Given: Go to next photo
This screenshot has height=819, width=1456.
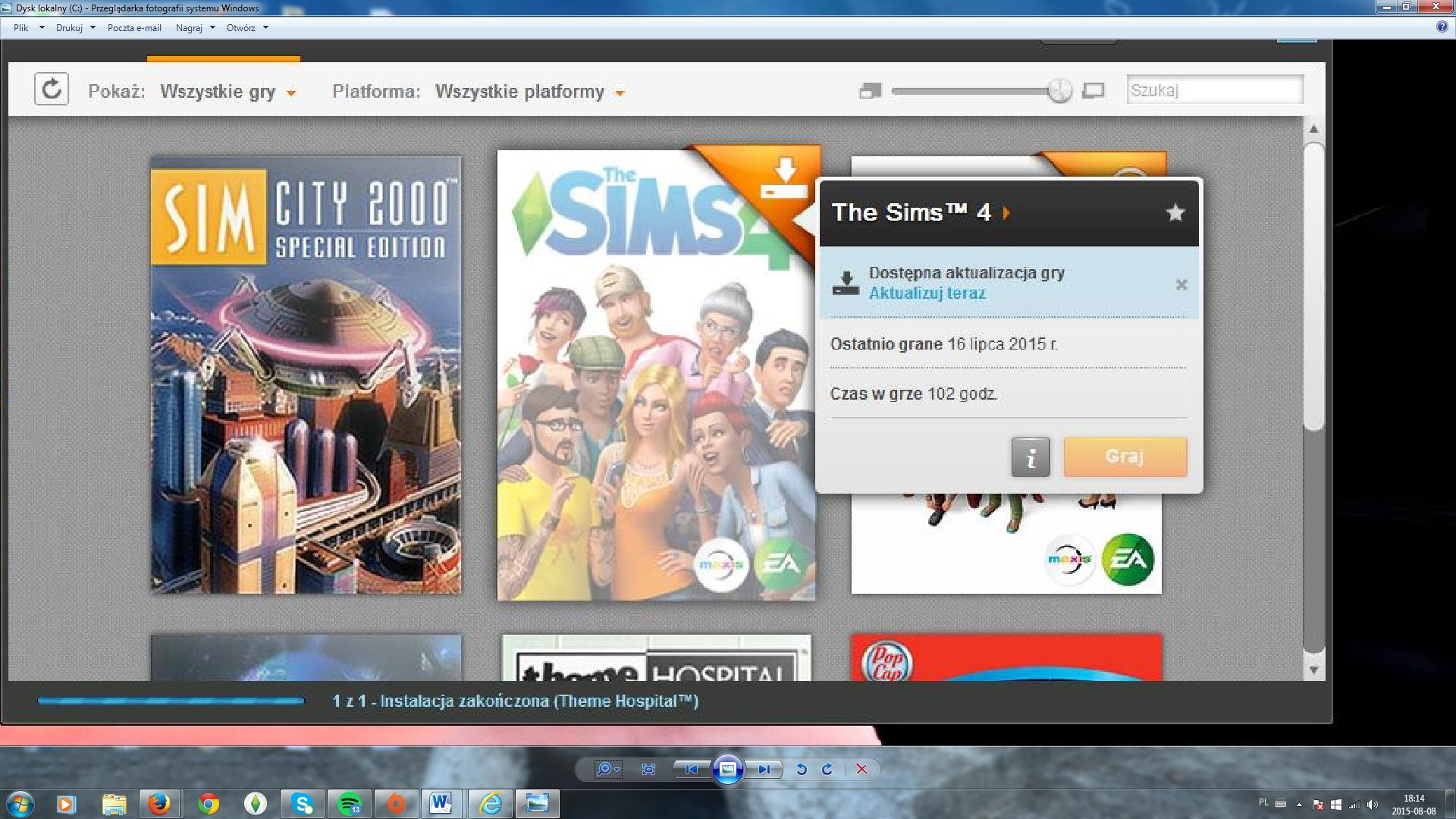Looking at the screenshot, I should tap(764, 769).
